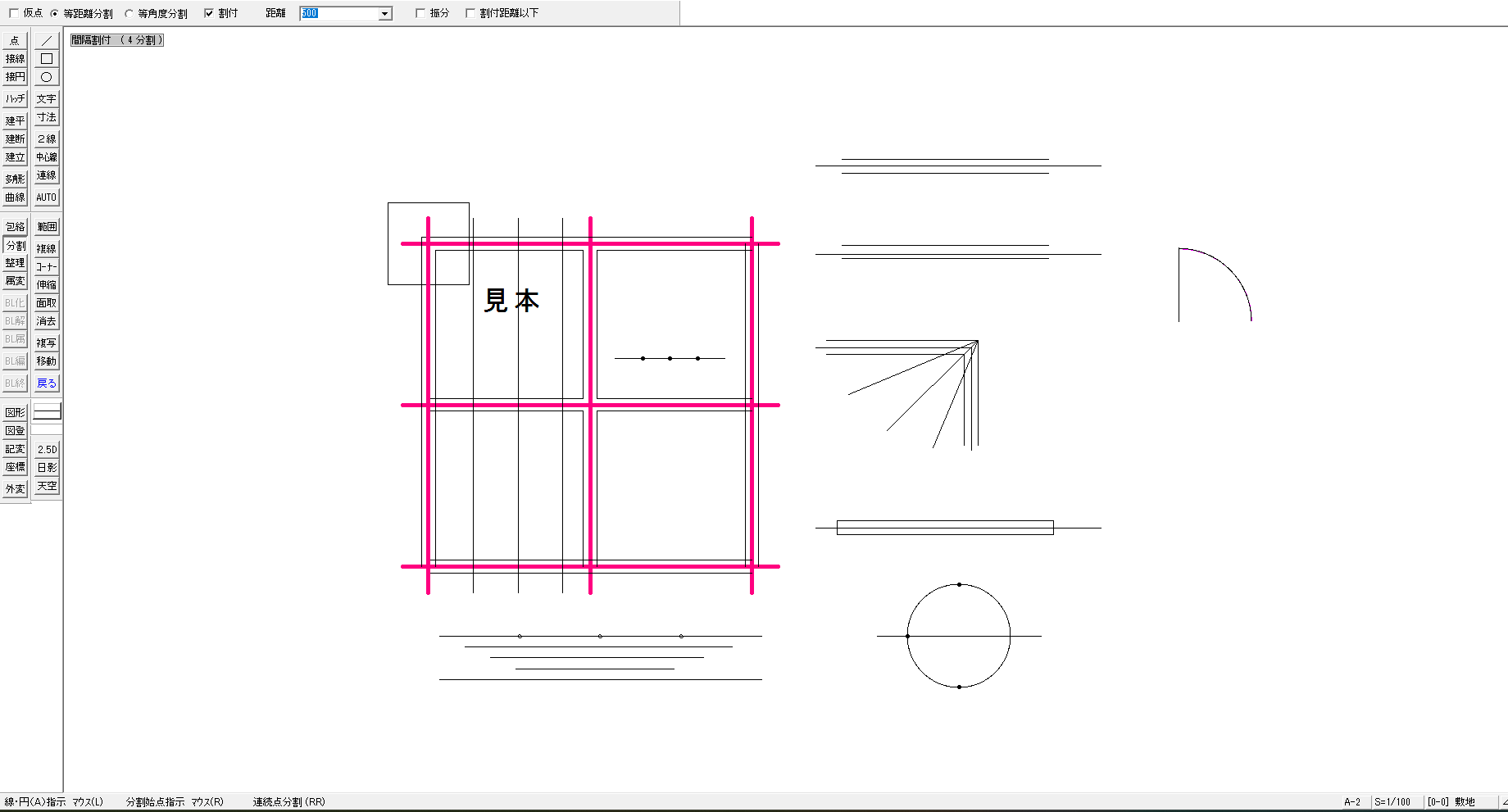Select the 等角度分割 radio button
This screenshot has height=812, width=1508.
click(x=129, y=13)
